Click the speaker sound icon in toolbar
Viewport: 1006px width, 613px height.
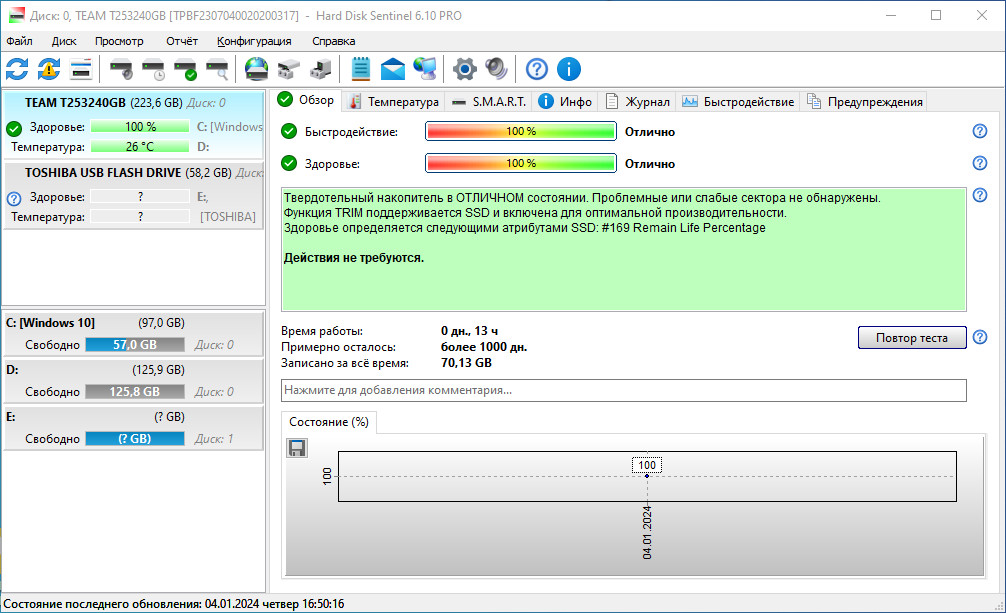pyautogui.click(x=496, y=69)
